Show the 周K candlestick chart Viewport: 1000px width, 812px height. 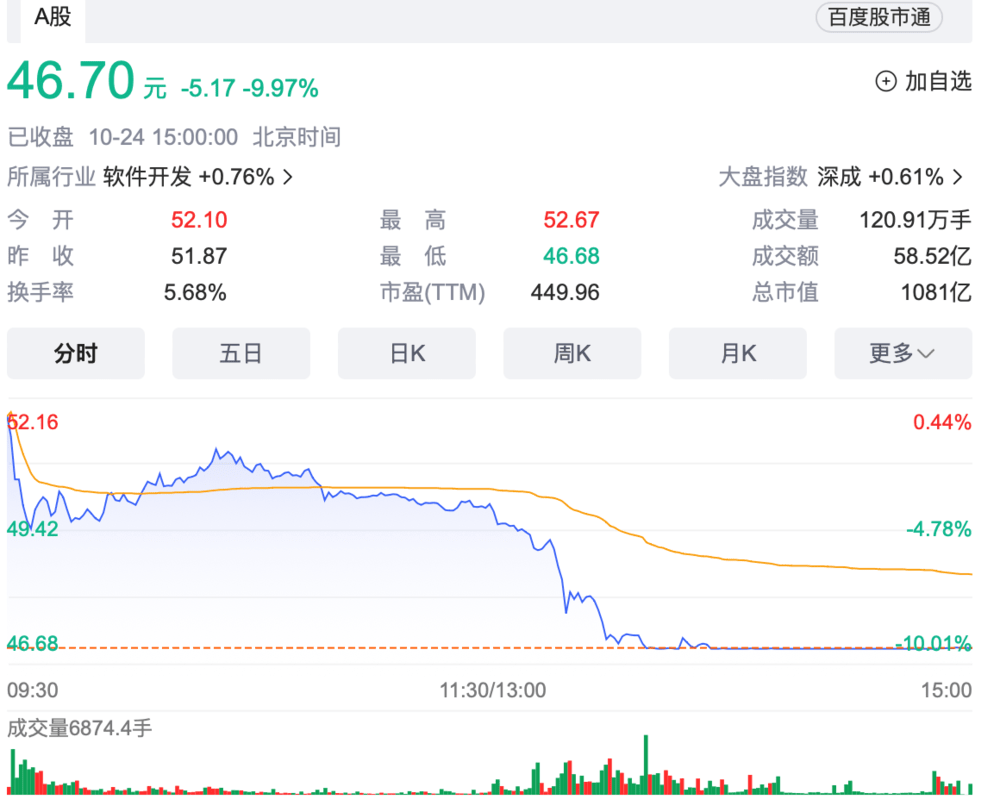pos(572,353)
